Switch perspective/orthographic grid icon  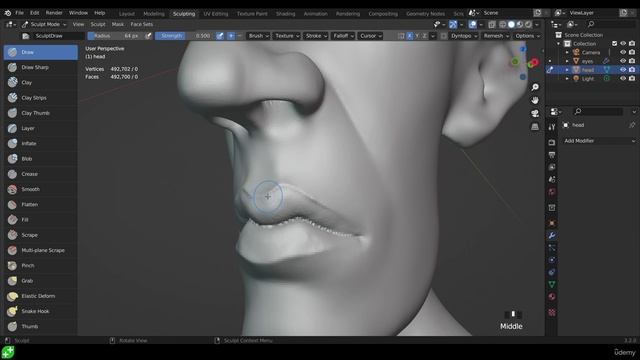point(535,127)
